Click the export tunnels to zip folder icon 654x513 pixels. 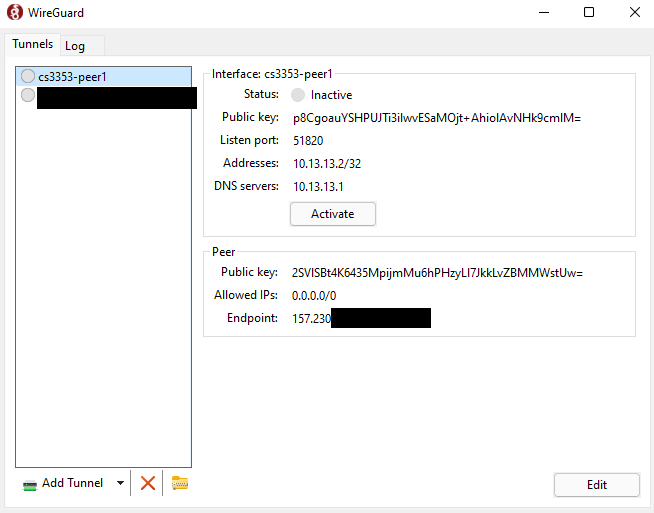[180, 483]
